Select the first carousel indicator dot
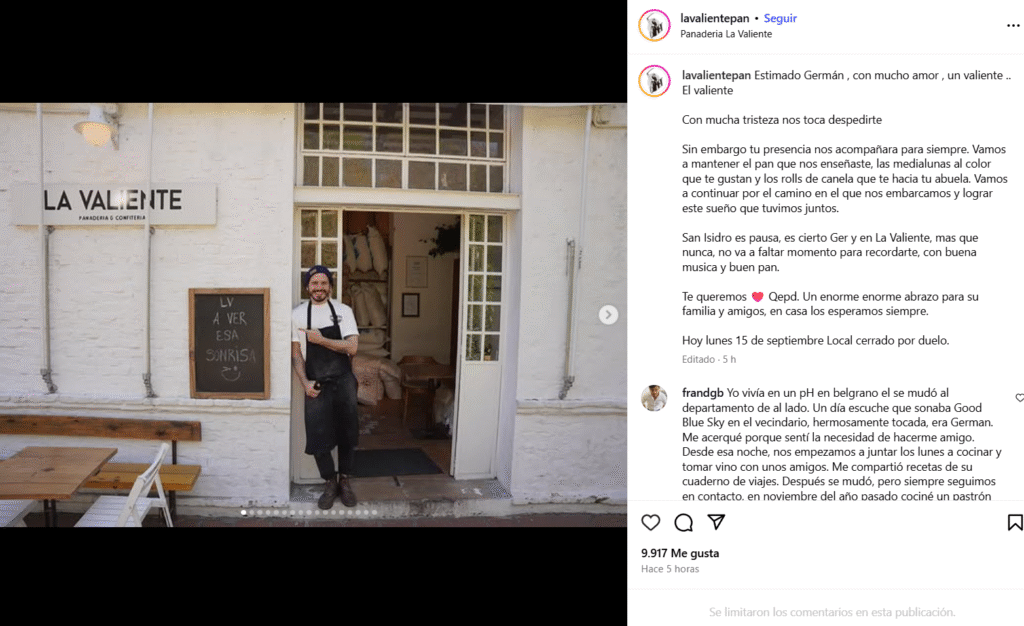Viewport: 1024px width, 626px height. tap(244, 512)
